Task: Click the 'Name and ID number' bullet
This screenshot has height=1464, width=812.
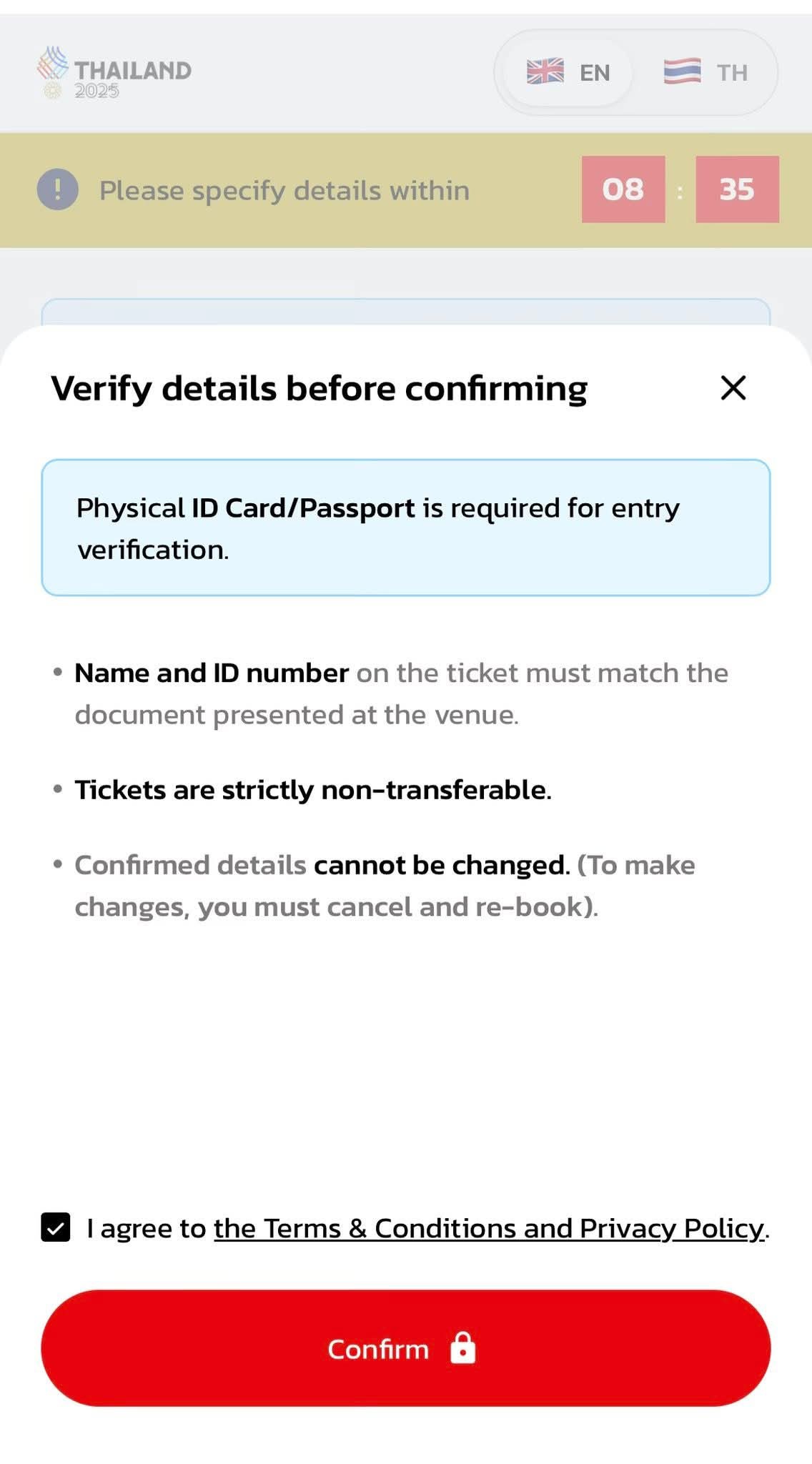Action: click(x=212, y=673)
